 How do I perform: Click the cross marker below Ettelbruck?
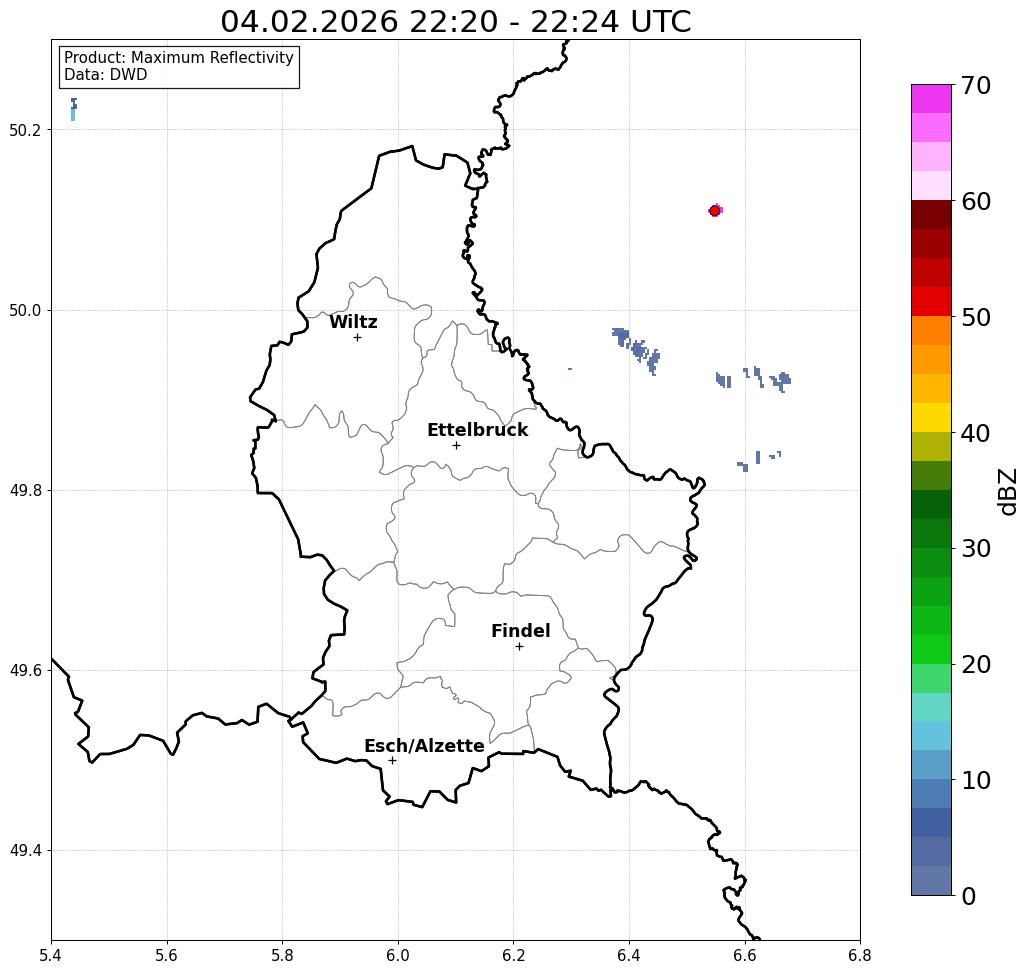click(457, 445)
